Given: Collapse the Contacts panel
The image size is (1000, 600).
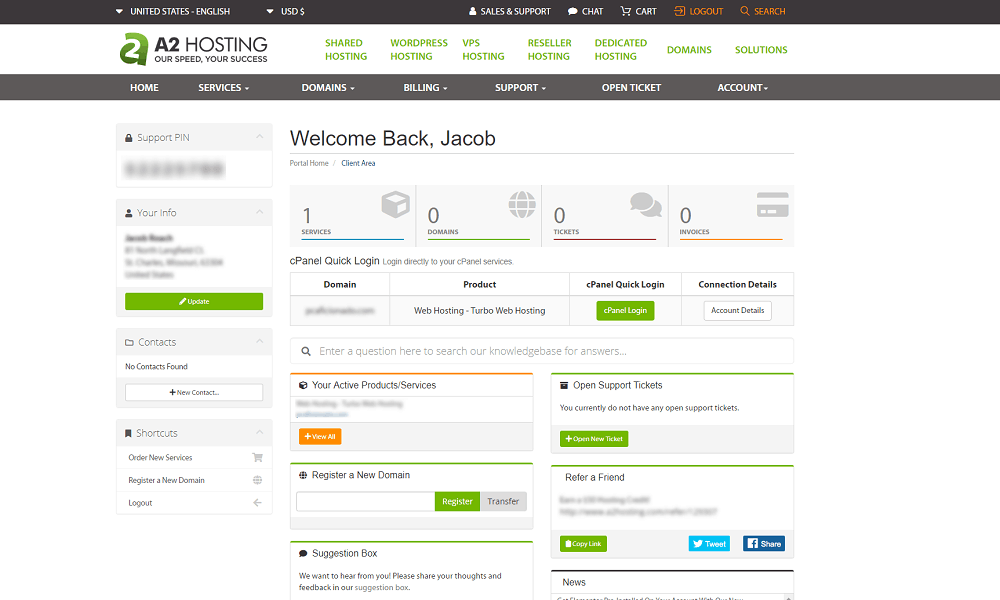Looking at the screenshot, I should (260, 342).
